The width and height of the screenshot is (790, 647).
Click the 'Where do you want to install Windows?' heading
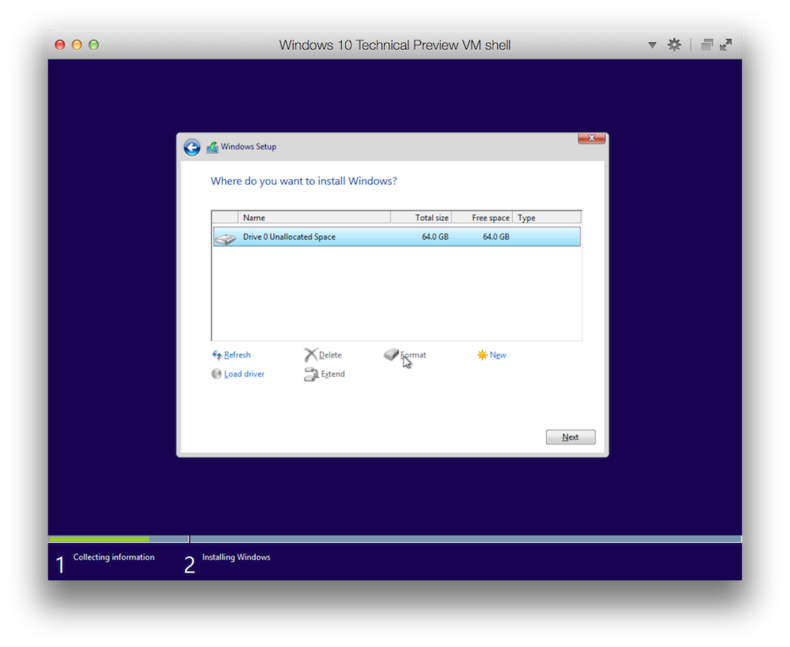point(304,181)
